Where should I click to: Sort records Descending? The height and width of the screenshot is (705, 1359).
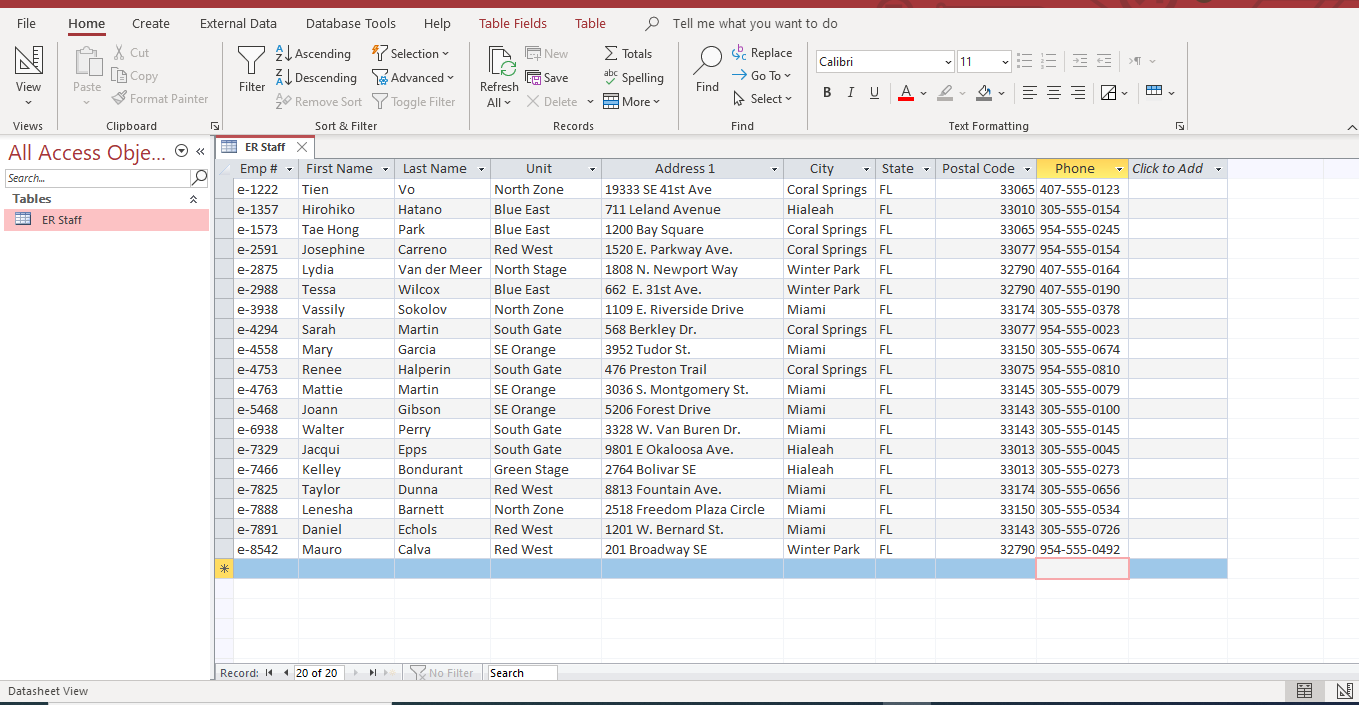pyautogui.click(x=316, y=77)
